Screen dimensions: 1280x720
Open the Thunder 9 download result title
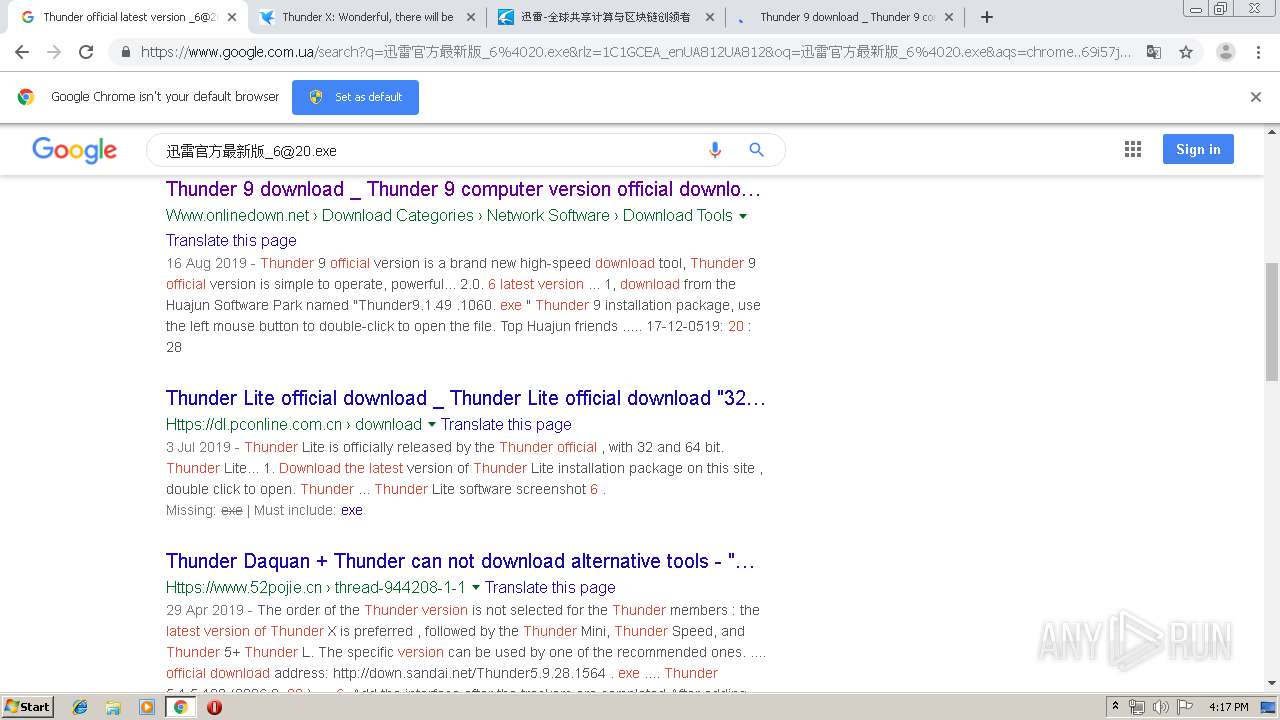[463, 189]
